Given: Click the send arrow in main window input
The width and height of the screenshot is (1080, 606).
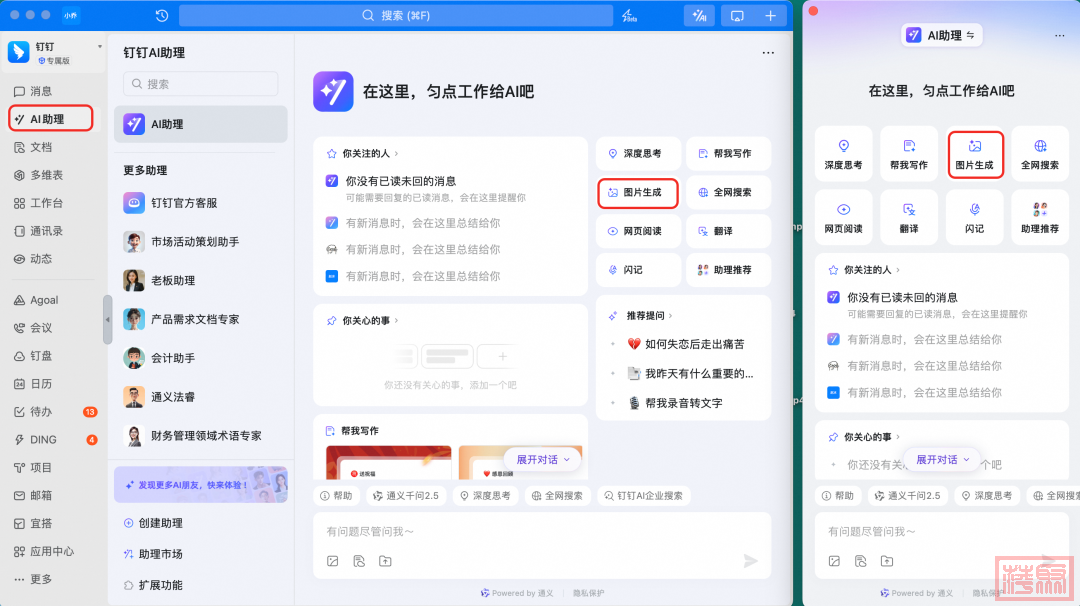Looking at the screenshot, I should (750, 561).
